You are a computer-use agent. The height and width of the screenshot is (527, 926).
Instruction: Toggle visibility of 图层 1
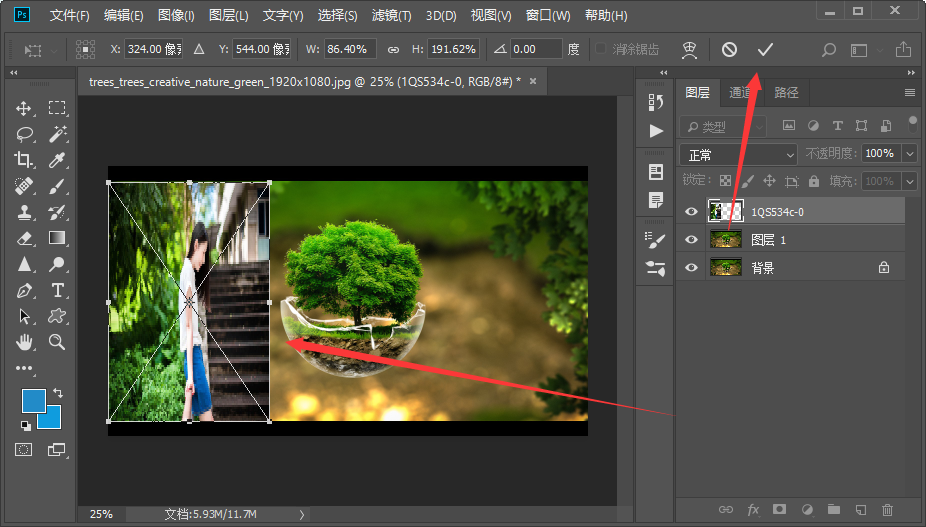[x=691, y=240]
